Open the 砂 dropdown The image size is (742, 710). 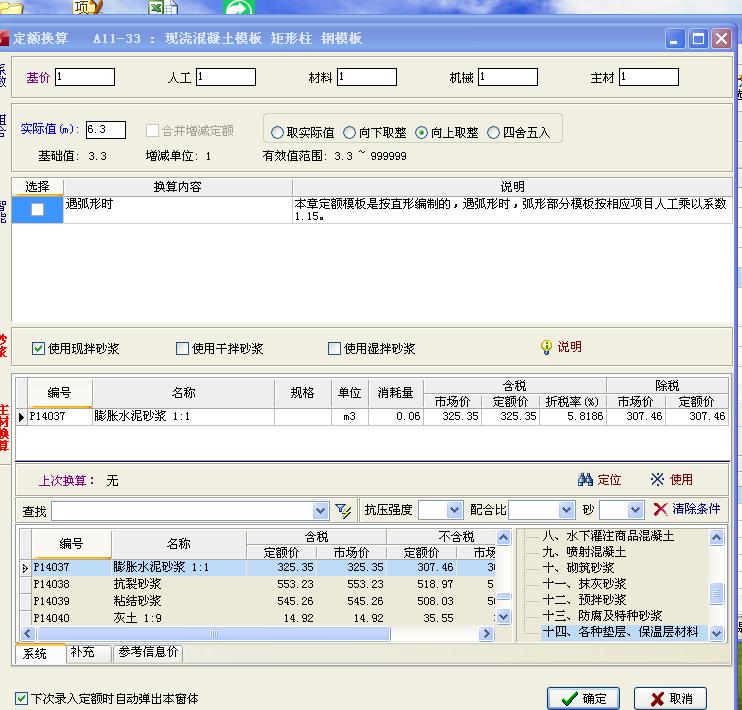coord(635,510)
